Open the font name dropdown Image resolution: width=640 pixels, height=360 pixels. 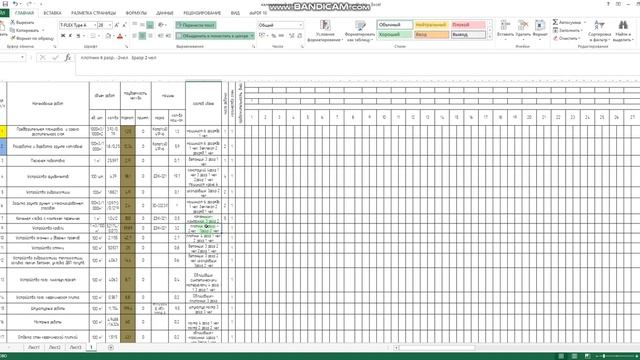(x=95, y=25)
